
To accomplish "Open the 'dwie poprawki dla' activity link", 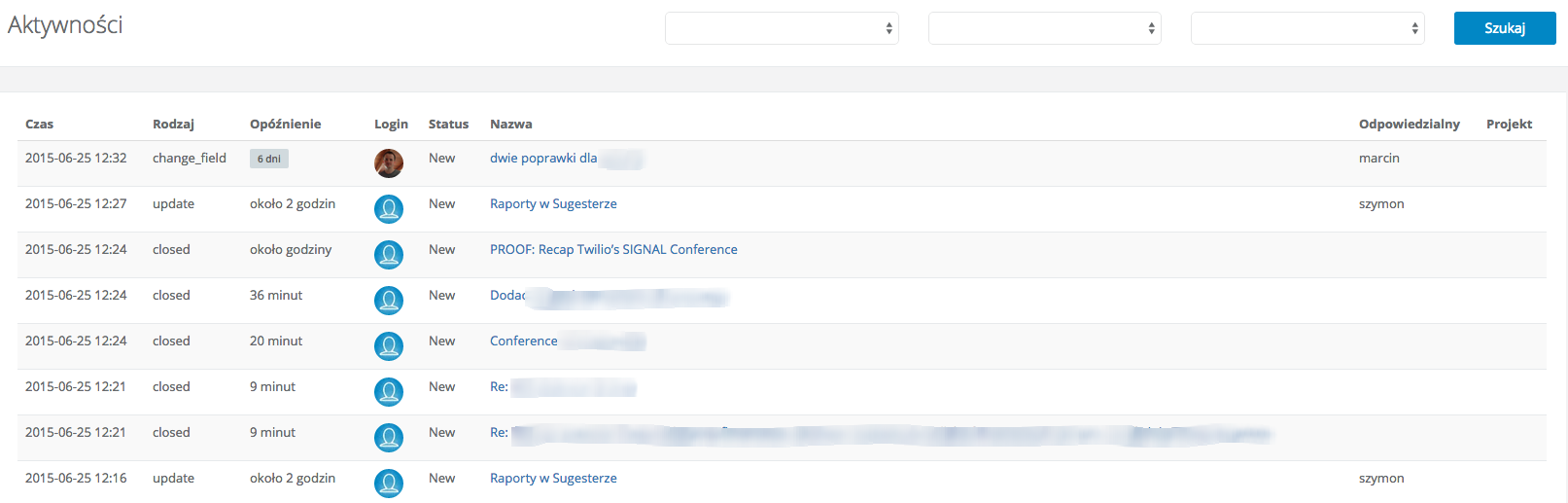I will coord(543,159).
